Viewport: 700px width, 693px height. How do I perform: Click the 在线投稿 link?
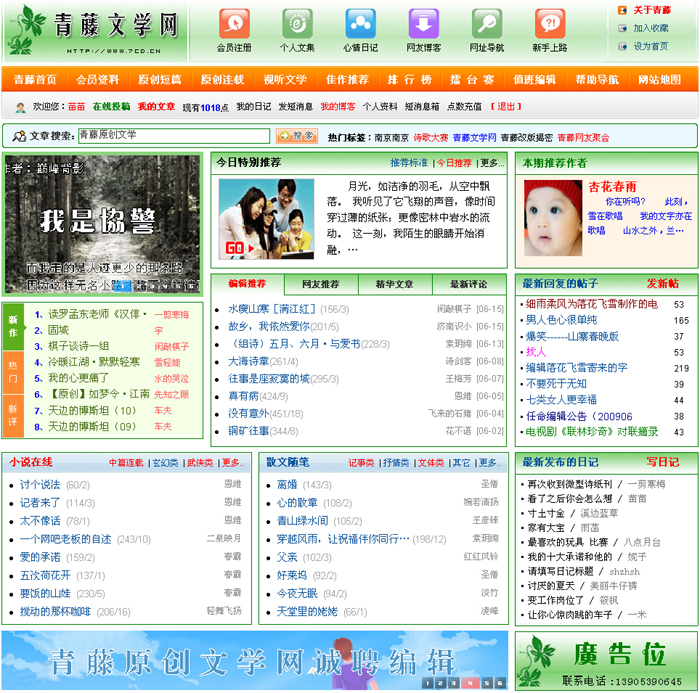click(x=111, y=106)
